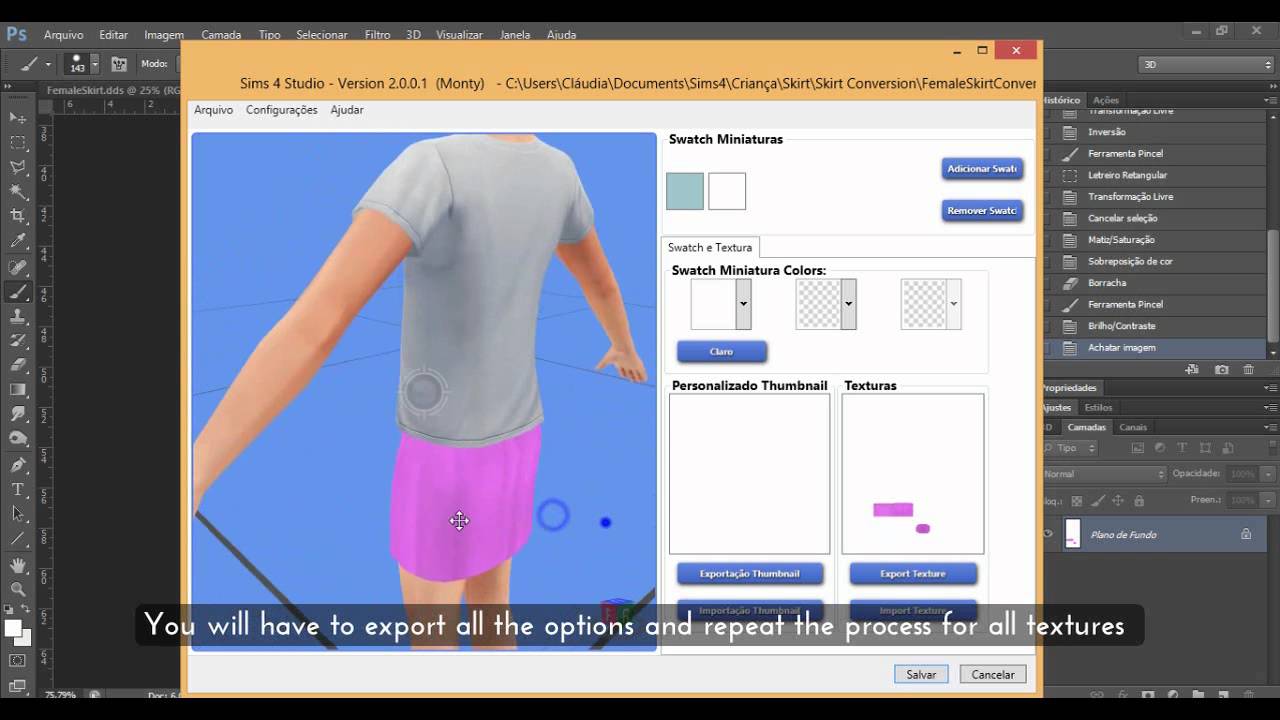
Task: Open History panel flyout menu
Action: pos(1271,100)
